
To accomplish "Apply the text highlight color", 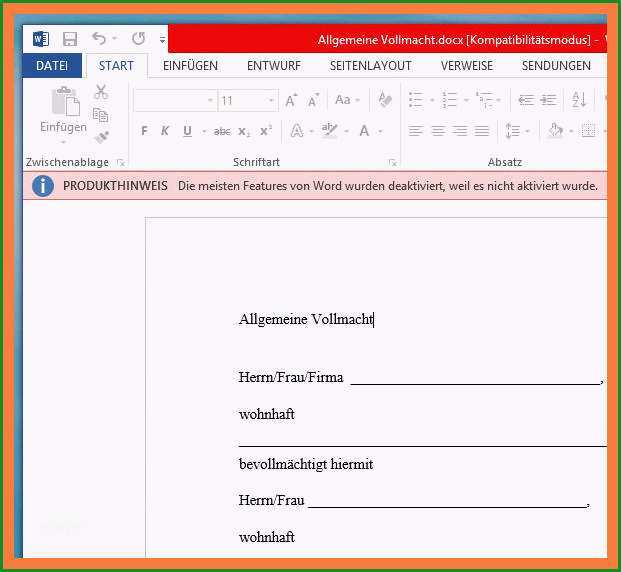I will tap(329, 130).
